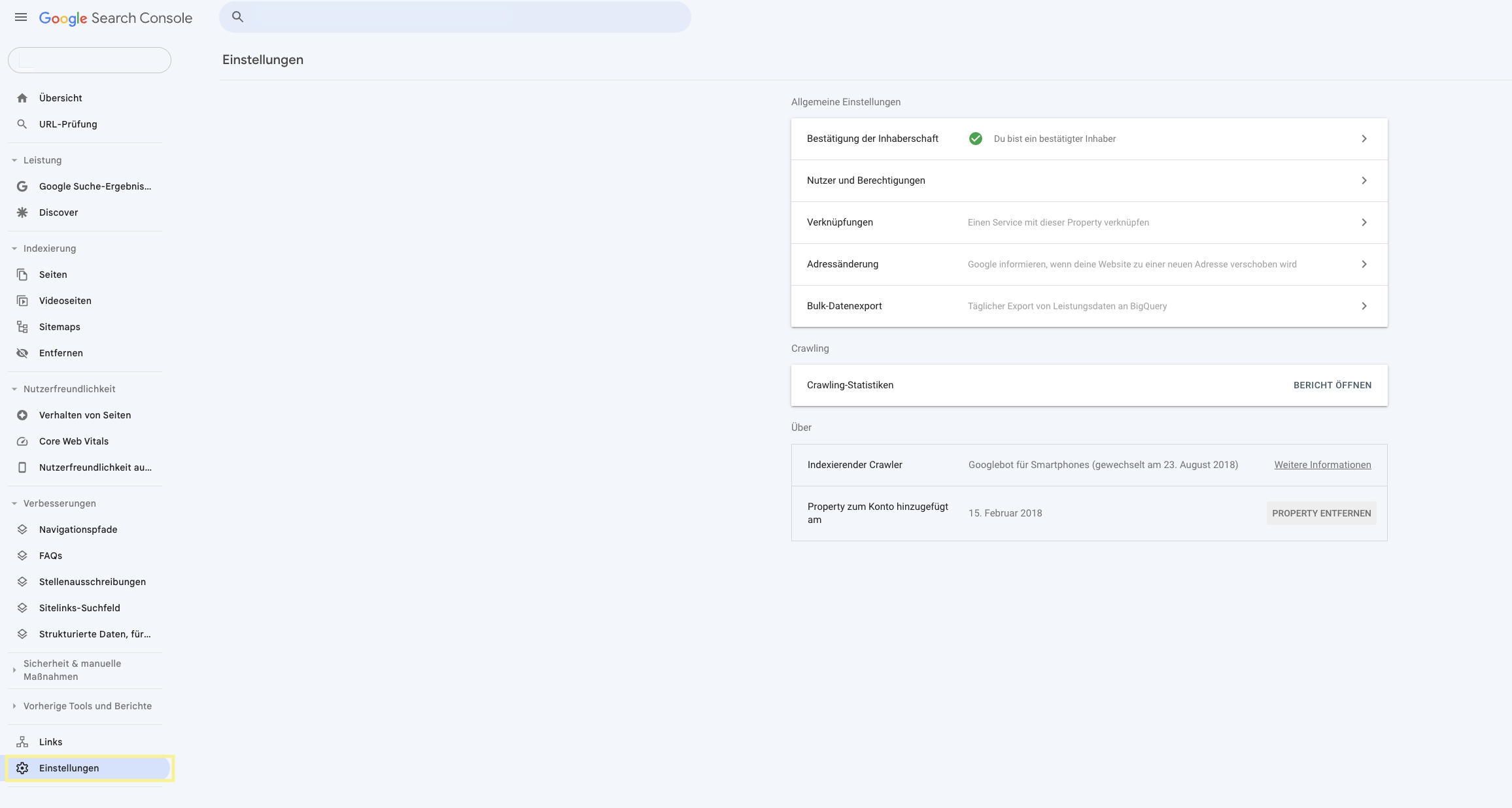Click the Bestätigung der Inhaberschaft checkmark icon
This screenshot has width=1512, height=808.
tap(976, 138)
